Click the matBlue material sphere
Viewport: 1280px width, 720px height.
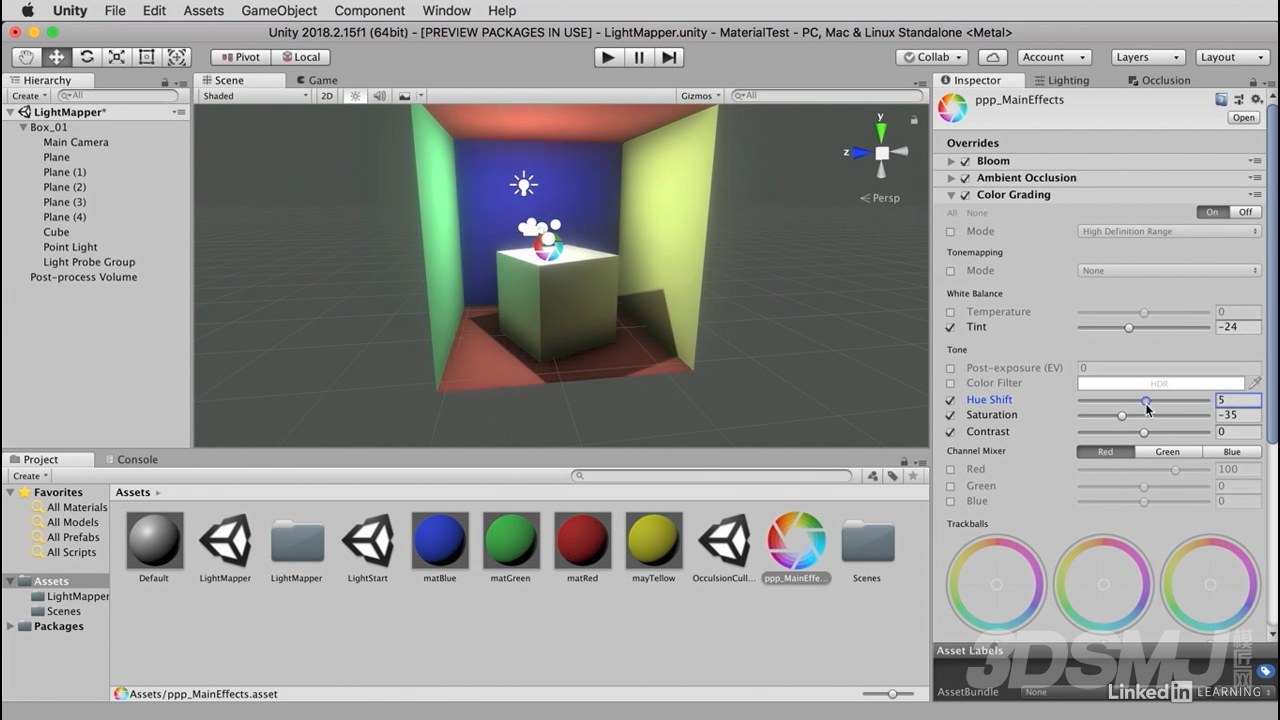tap(440, 541)
